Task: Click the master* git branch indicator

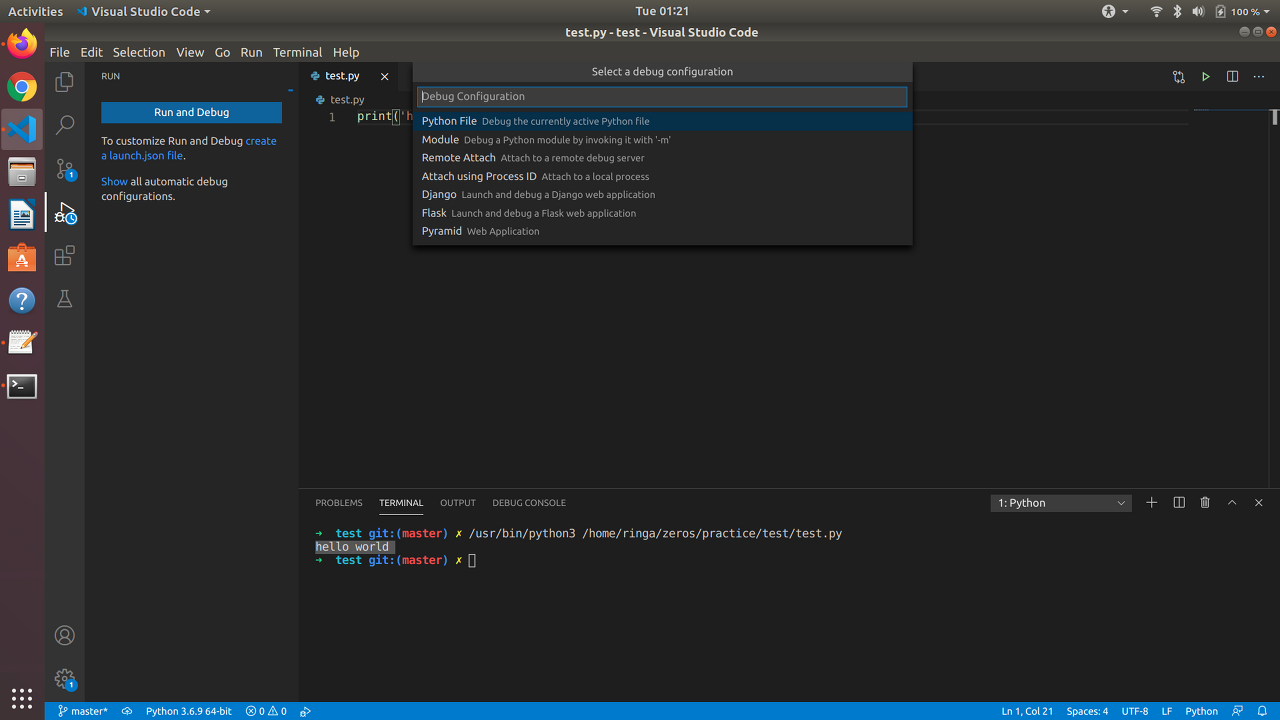Action: tap(82, 711)
